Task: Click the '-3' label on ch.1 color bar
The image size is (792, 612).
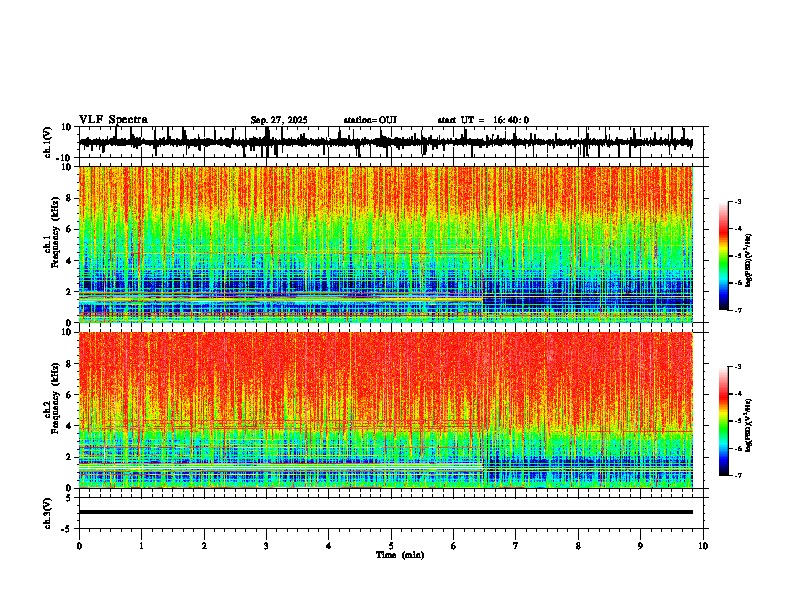Action: pyautogui.click(x=738, y=201)
